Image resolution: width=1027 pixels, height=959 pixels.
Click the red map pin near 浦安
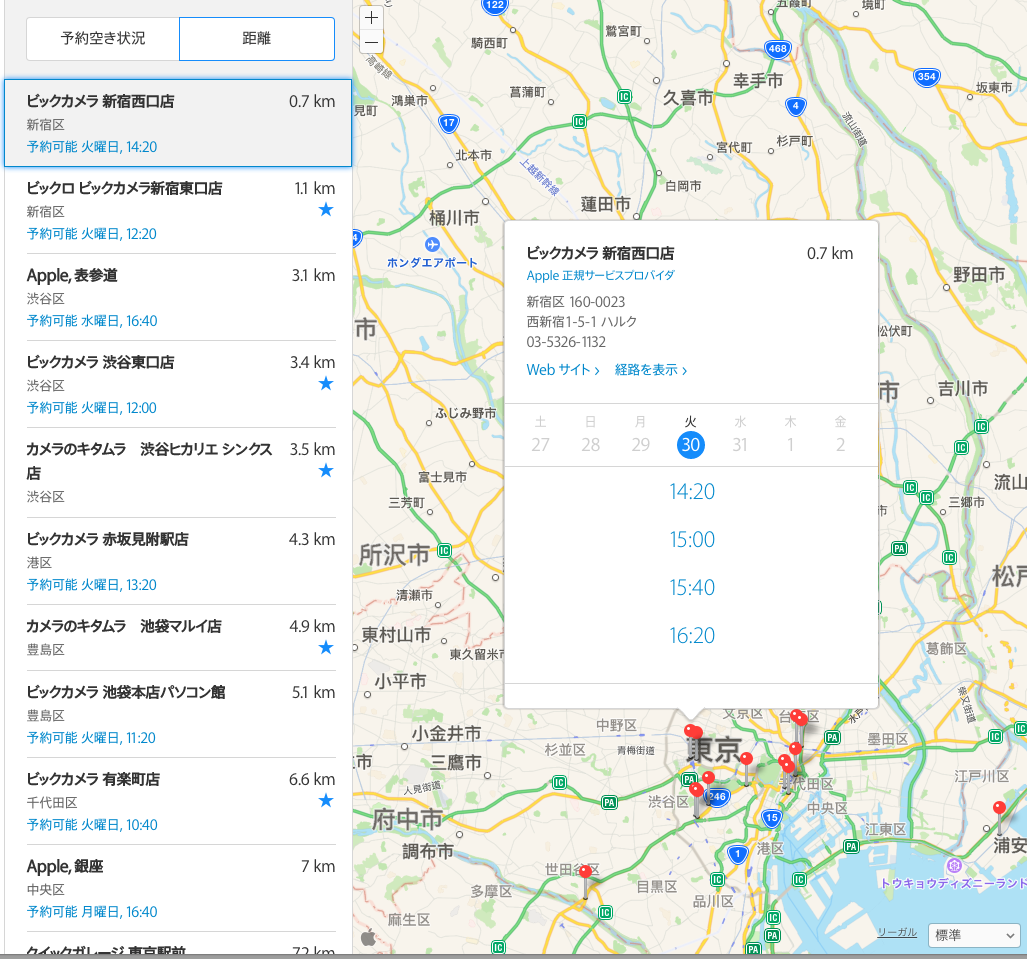999,810
